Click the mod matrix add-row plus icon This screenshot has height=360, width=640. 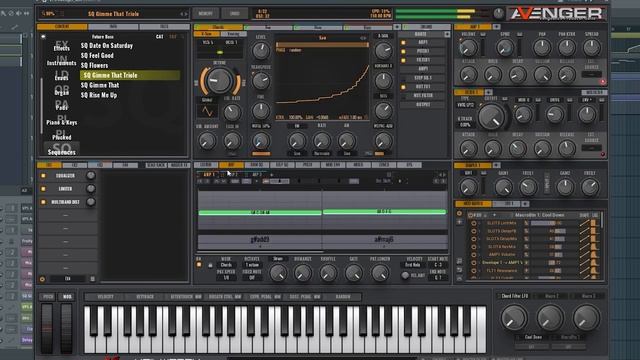click(x=460, y=222)
